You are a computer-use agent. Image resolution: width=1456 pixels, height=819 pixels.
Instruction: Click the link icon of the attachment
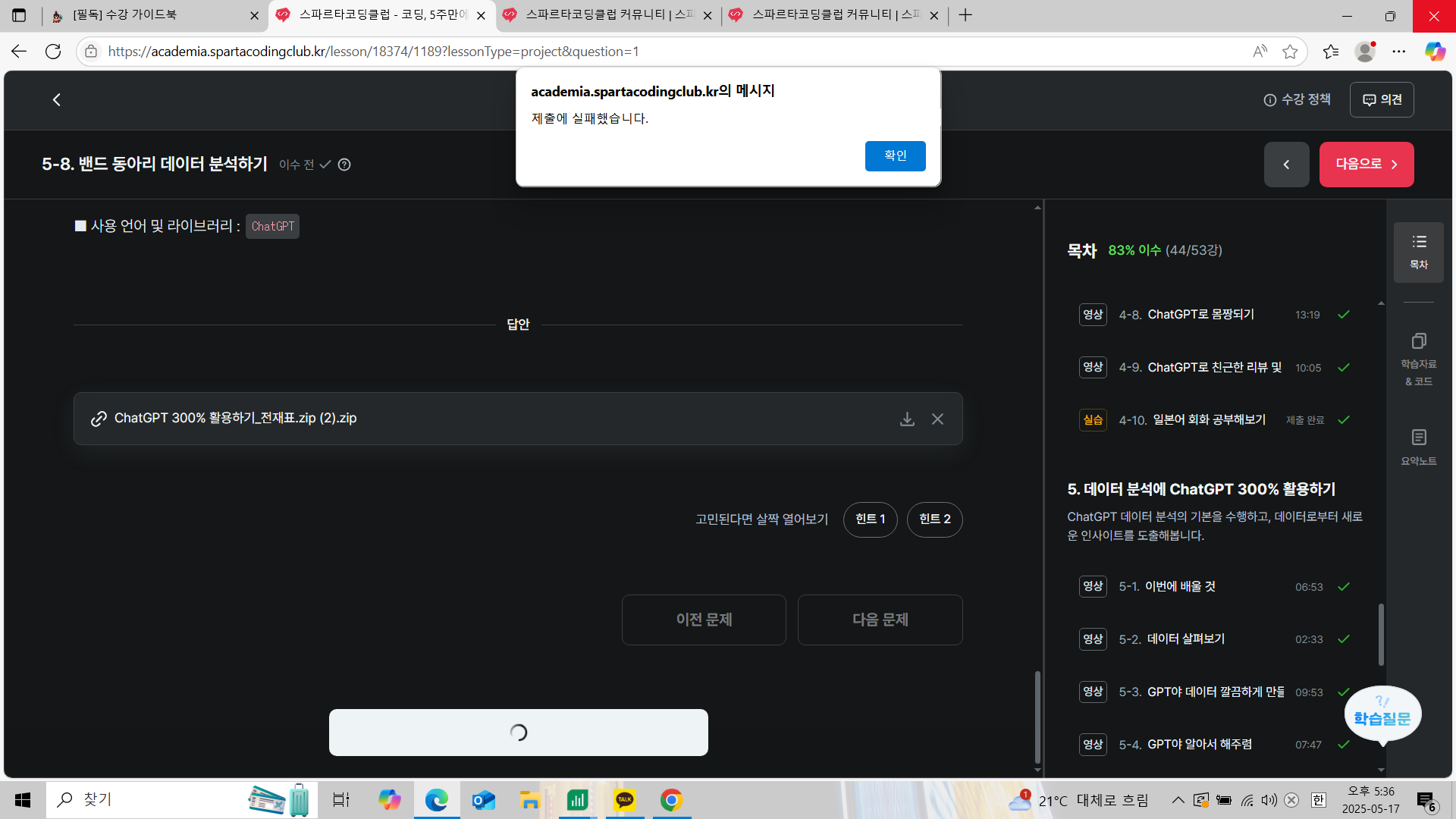click(99, 419)
